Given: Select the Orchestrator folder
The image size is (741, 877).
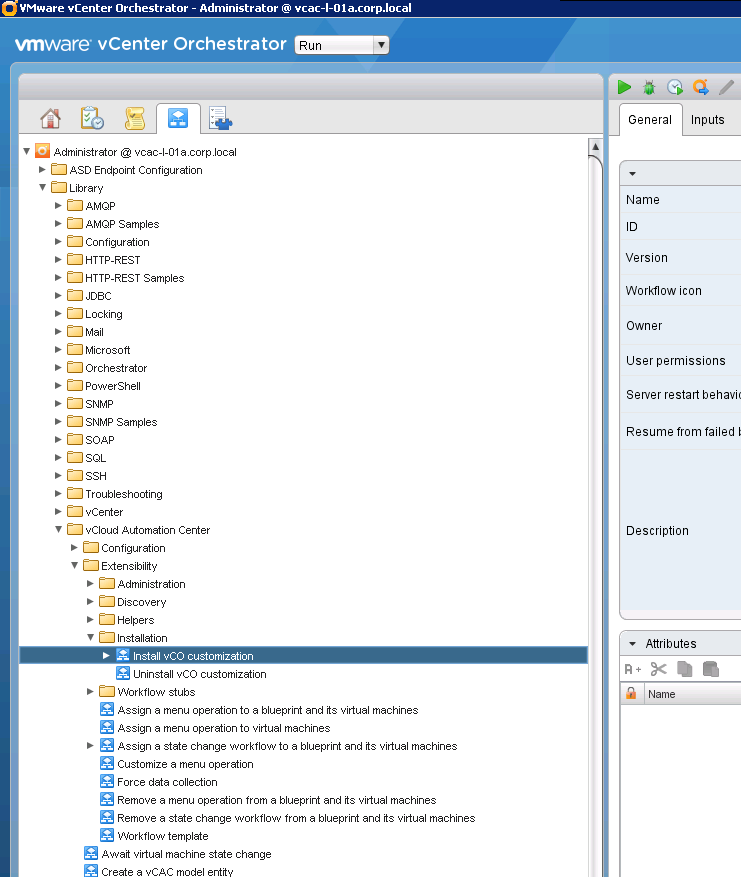Looking at the screenshot, I should (116, 368).
